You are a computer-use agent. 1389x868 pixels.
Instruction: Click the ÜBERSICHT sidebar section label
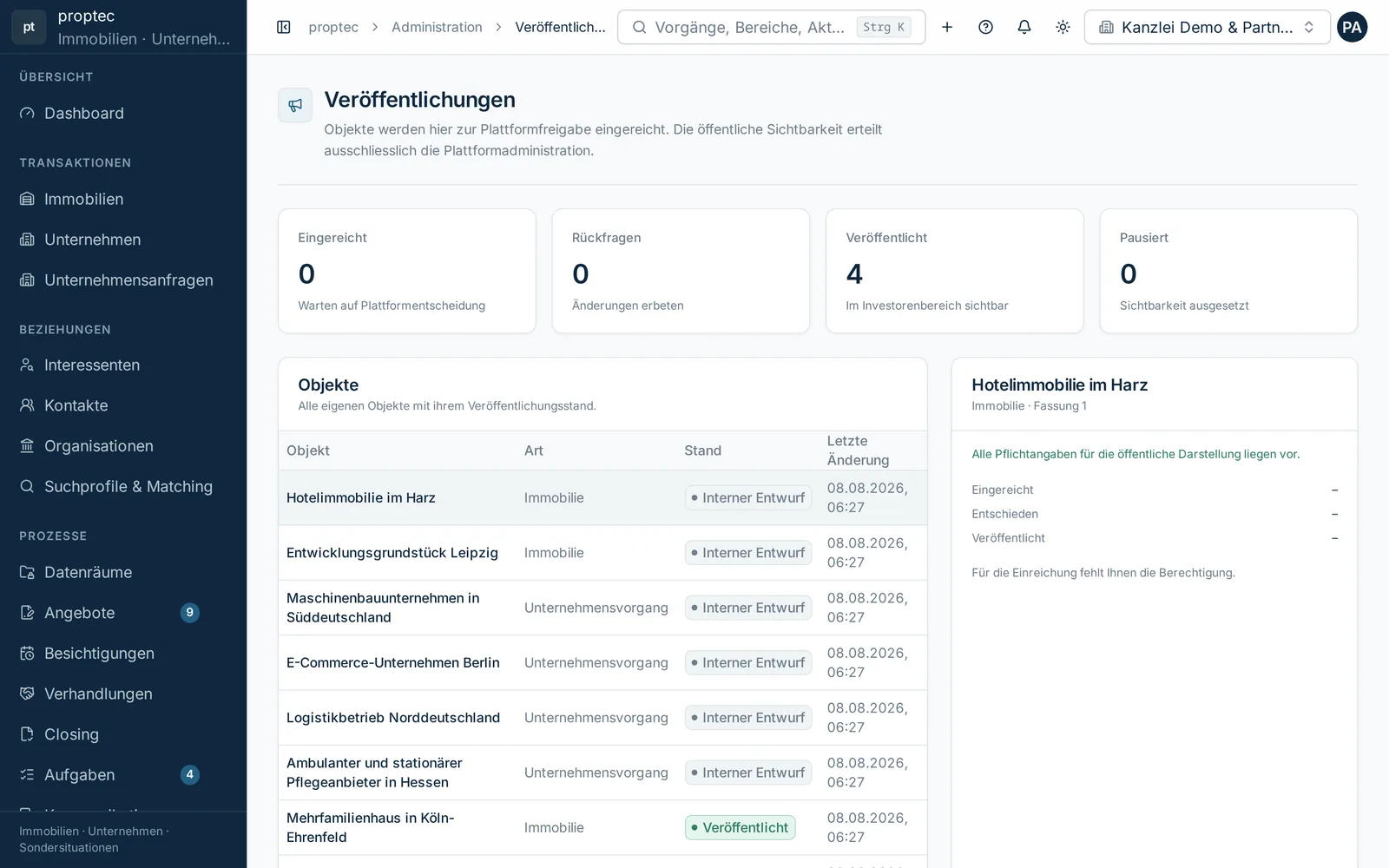point(56,77)
